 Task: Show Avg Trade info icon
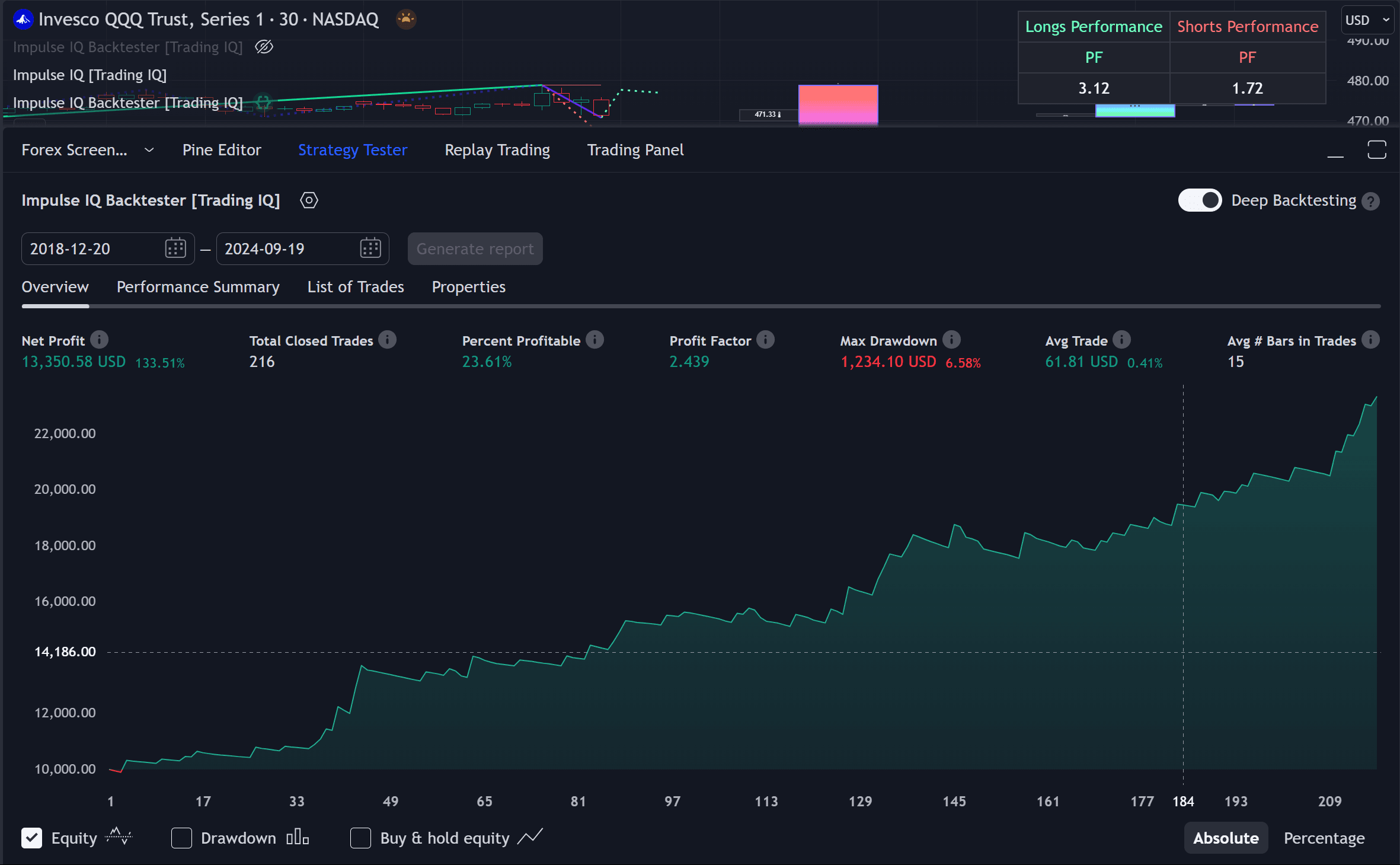click(x=1121, y=340)
